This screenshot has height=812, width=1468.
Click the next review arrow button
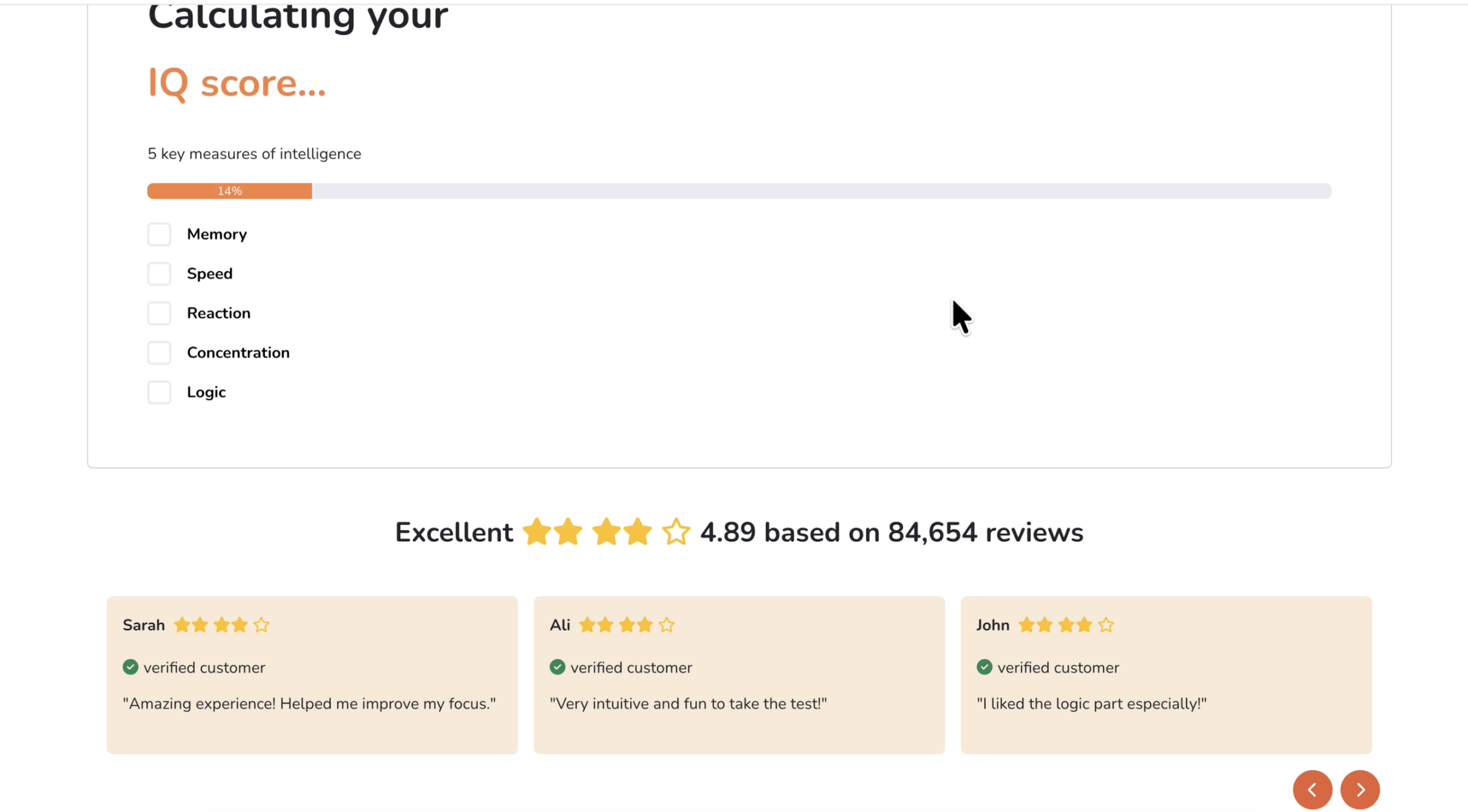click(x=1360, y=790)
